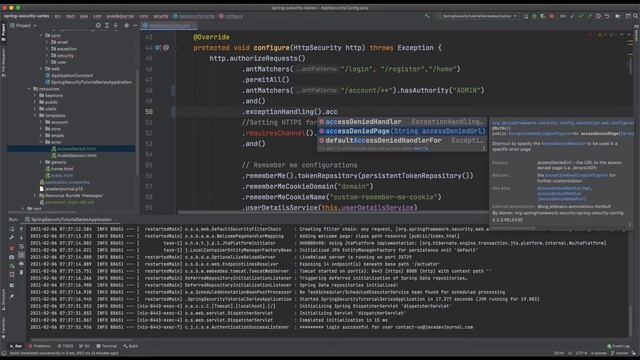Click the up arrow in Run console

(x=21, y=229)
